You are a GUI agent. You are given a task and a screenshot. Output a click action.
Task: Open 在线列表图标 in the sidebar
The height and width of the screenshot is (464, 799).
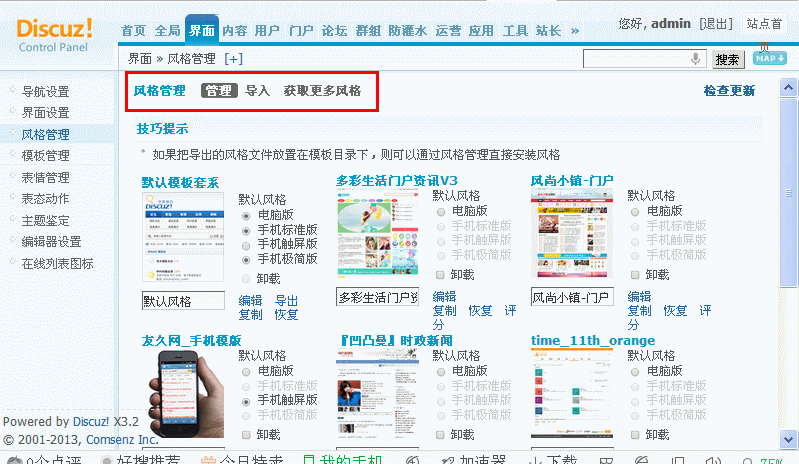click(x=58, y=264)
